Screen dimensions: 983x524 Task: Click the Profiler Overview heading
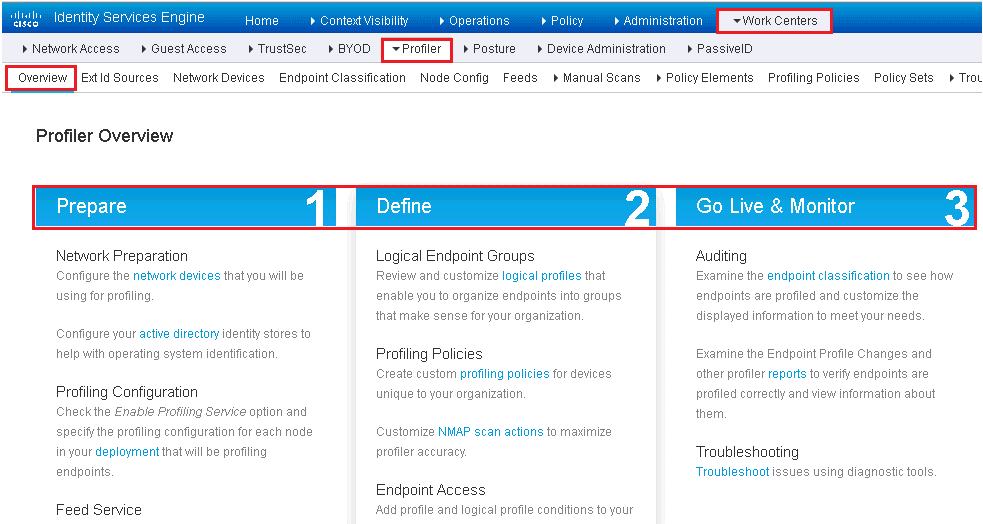104,136
